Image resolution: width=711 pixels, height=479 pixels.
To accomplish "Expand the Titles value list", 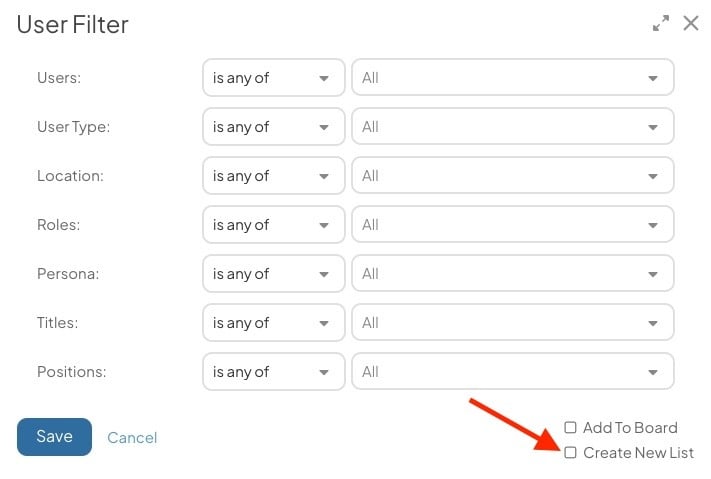I will click(x=512, y=323).
